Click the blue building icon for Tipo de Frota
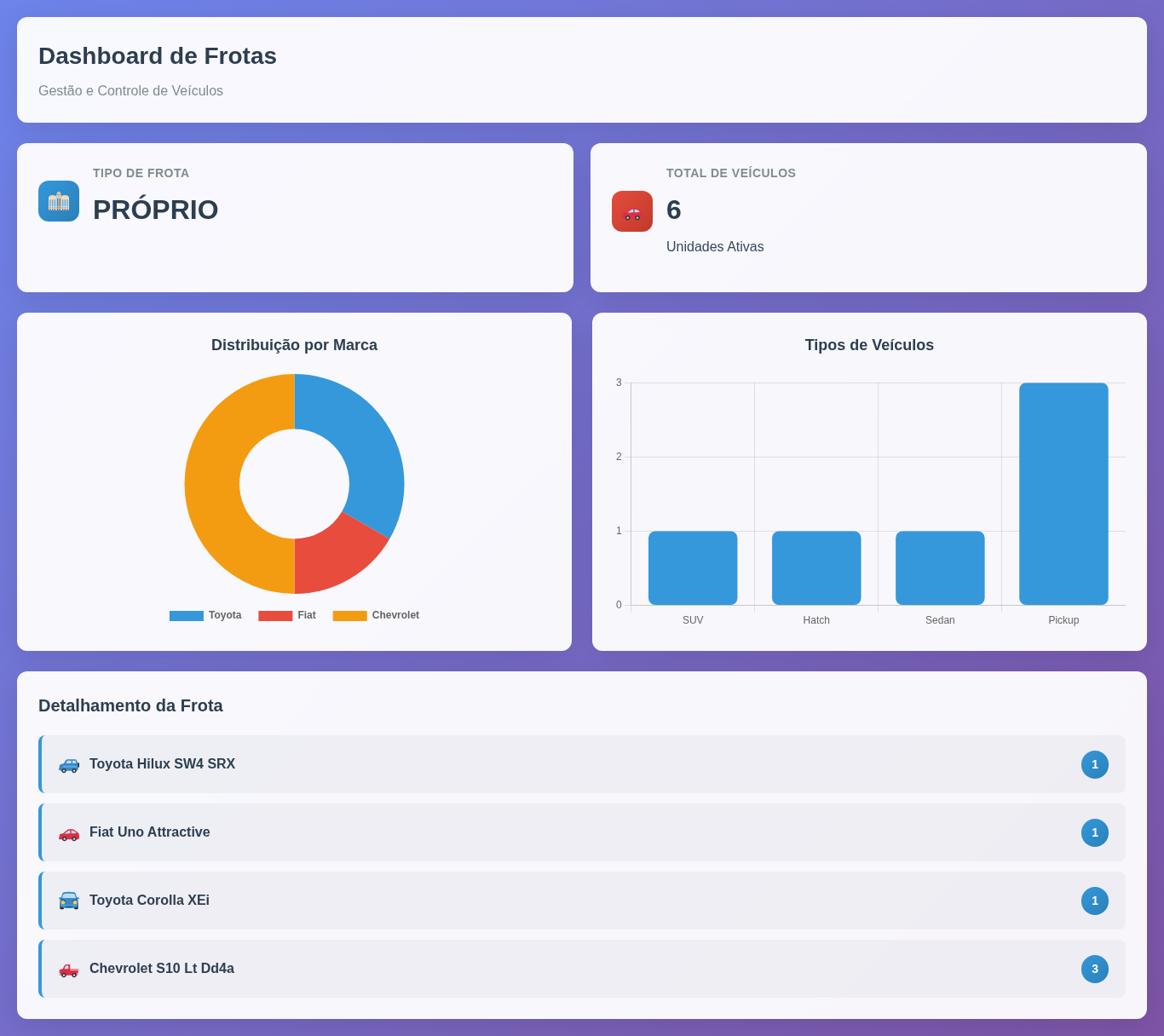 point(59,201)
